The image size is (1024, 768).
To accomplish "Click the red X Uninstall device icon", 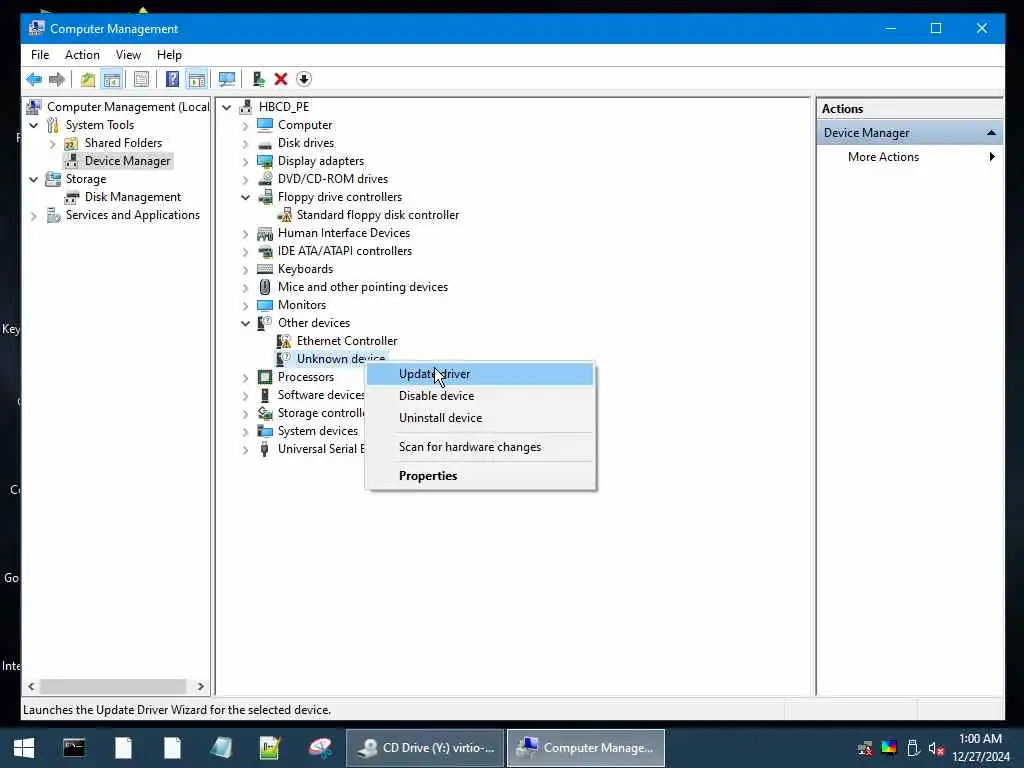I will pos(281,80).
